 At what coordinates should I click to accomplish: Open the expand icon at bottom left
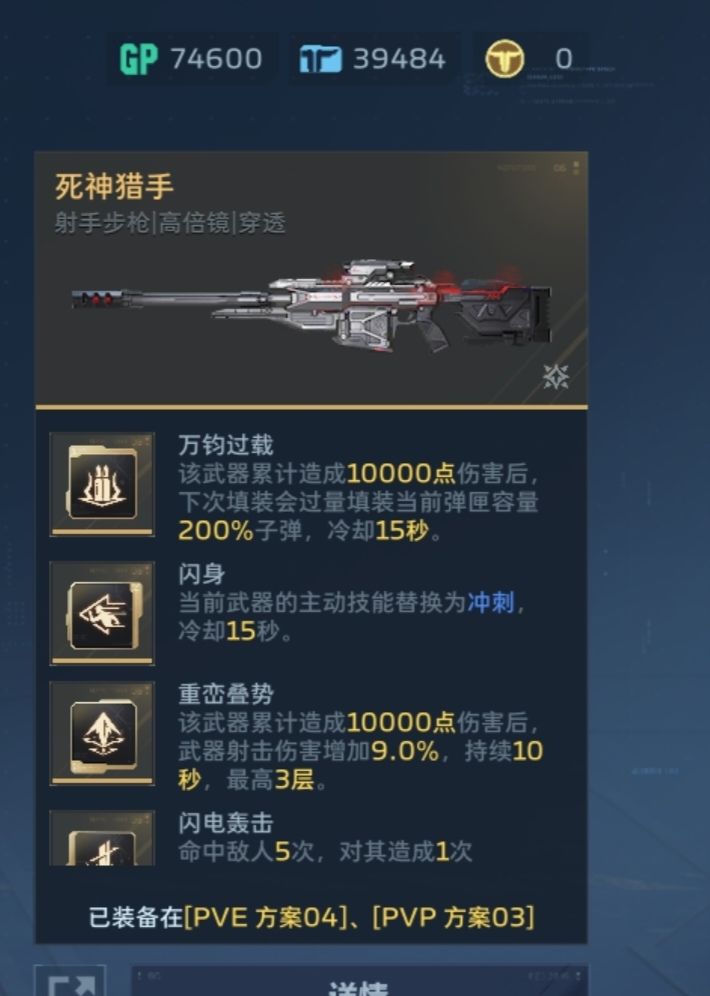pos(70,981)
